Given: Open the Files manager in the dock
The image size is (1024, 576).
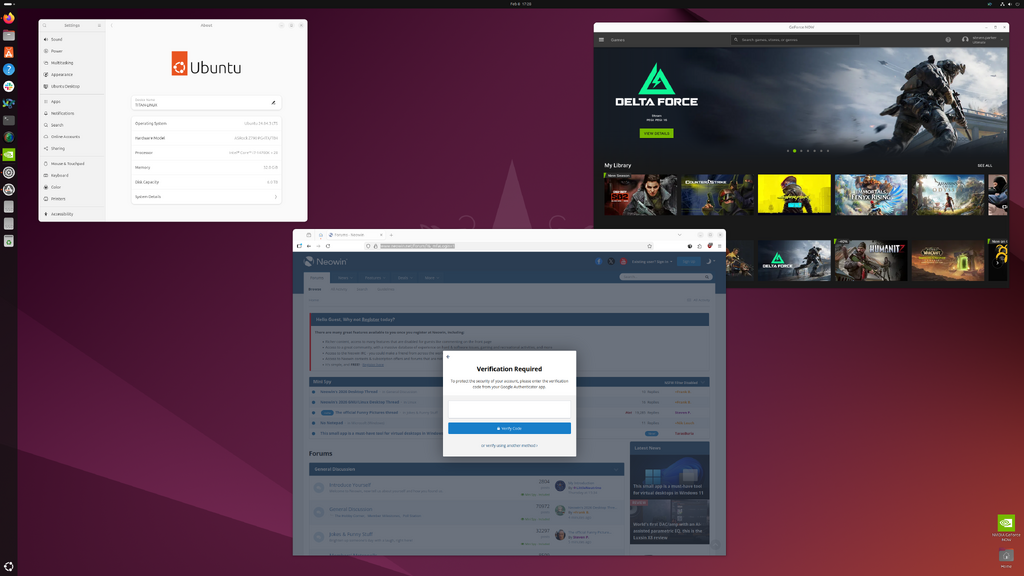Looking at the screenshot, I should tap(8, 35).
